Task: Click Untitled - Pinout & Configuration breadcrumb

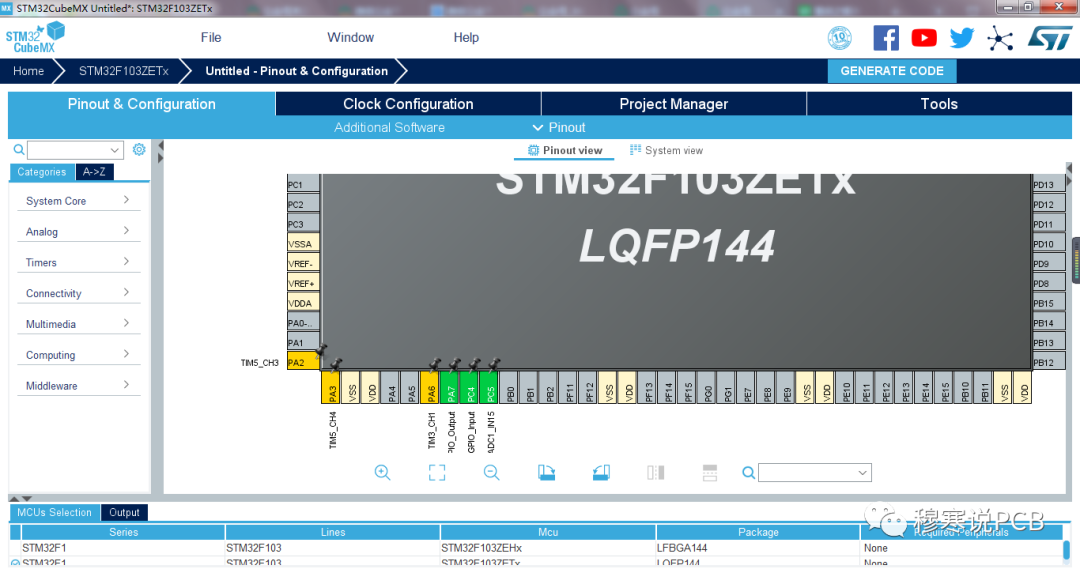Action: coord(296,71)
